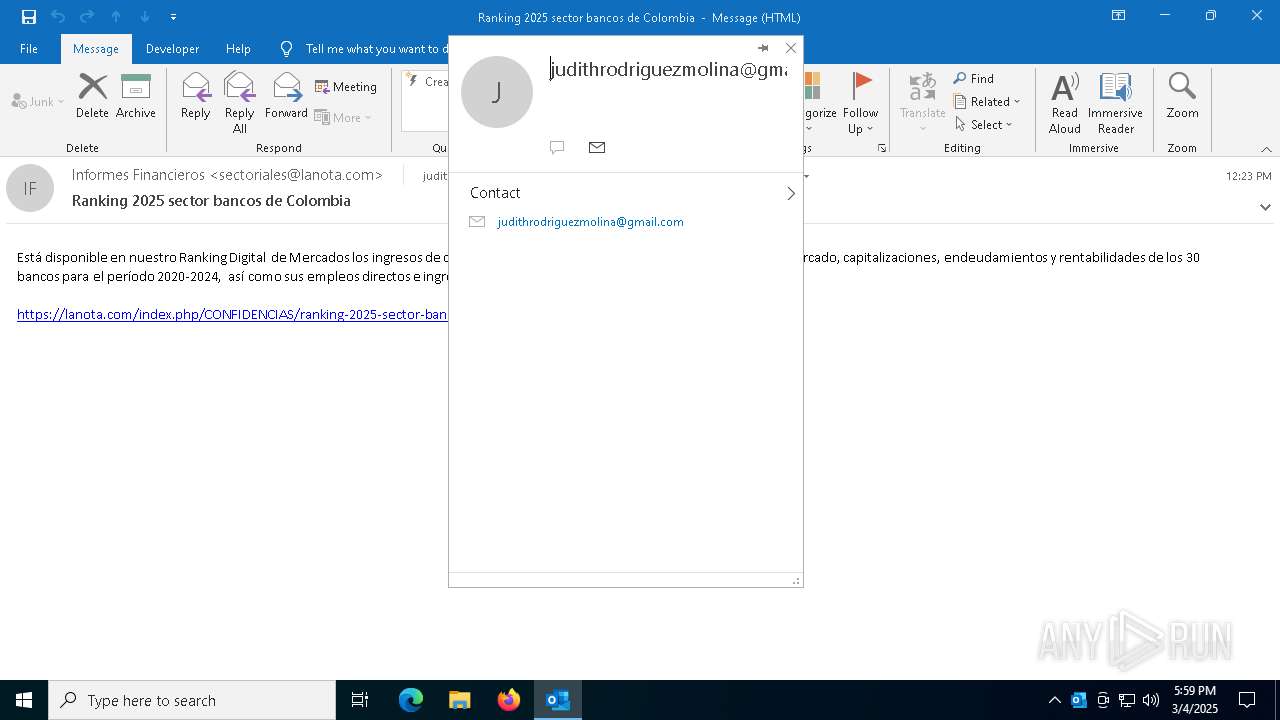Click the Undo arrow in the title bar
The height and width of the screenshot is (720, 1280).
[x=58, y=17]
